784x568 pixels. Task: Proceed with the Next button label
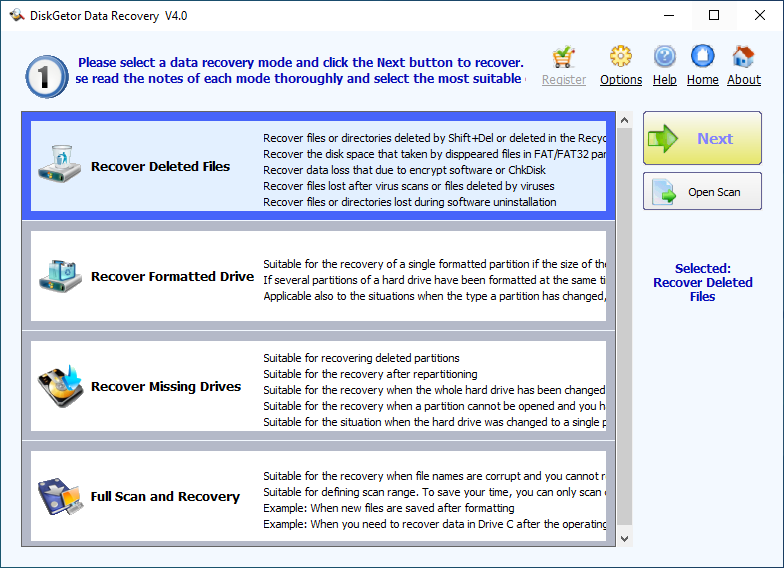click(715, 138)
